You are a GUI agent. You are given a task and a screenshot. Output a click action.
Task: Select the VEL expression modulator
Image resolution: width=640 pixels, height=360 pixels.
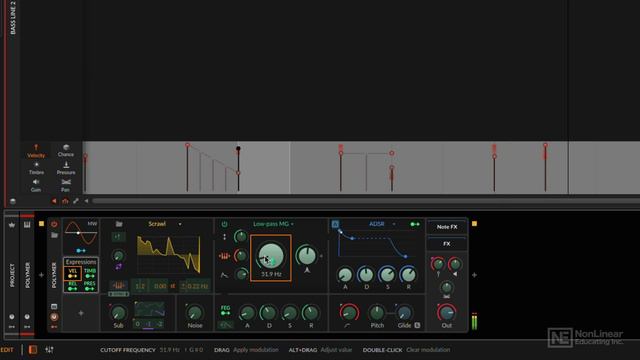pyautogui.click(x=73, y=273)
